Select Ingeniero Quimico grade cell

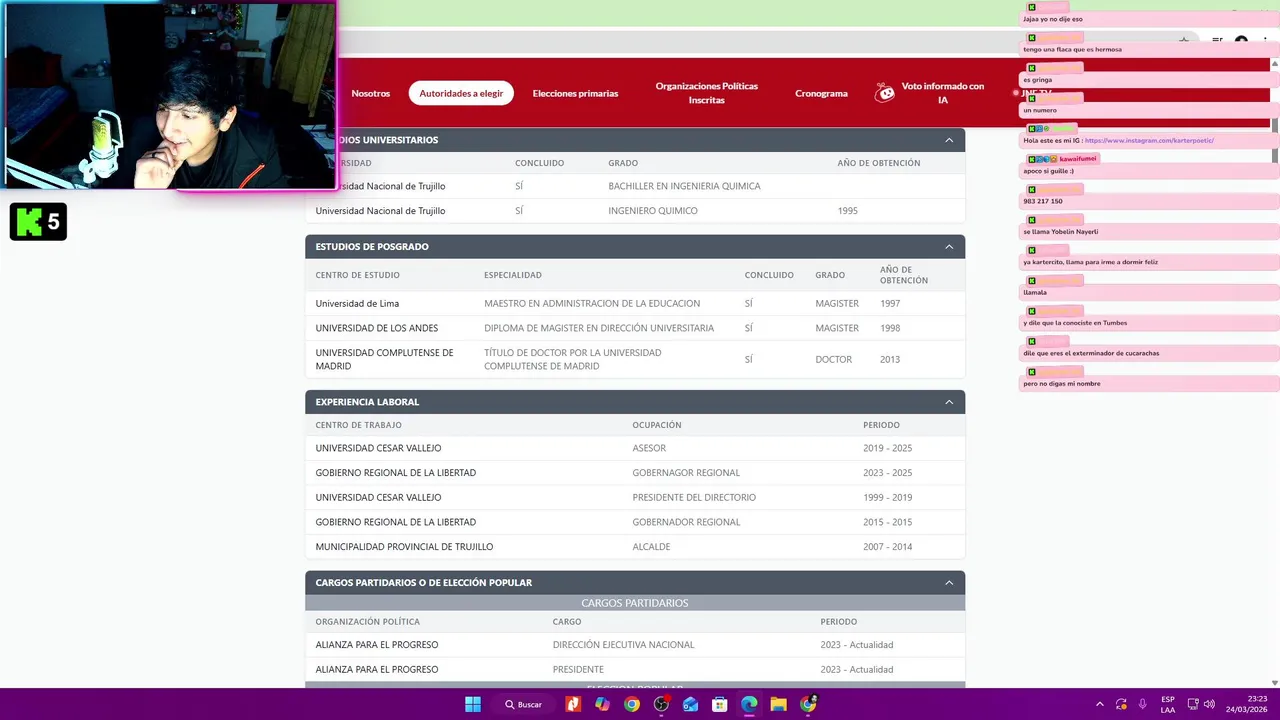(653, 211)
